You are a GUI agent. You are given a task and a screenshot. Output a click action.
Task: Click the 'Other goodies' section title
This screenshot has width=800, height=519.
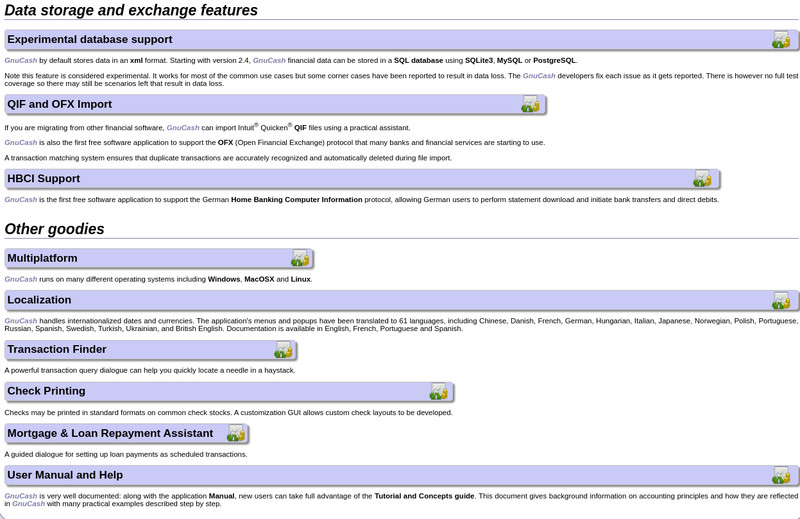pos(55,229)
